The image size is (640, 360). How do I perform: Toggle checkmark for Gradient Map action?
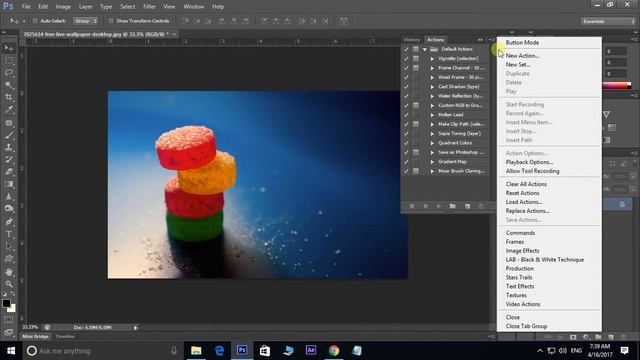pos(406,162)
